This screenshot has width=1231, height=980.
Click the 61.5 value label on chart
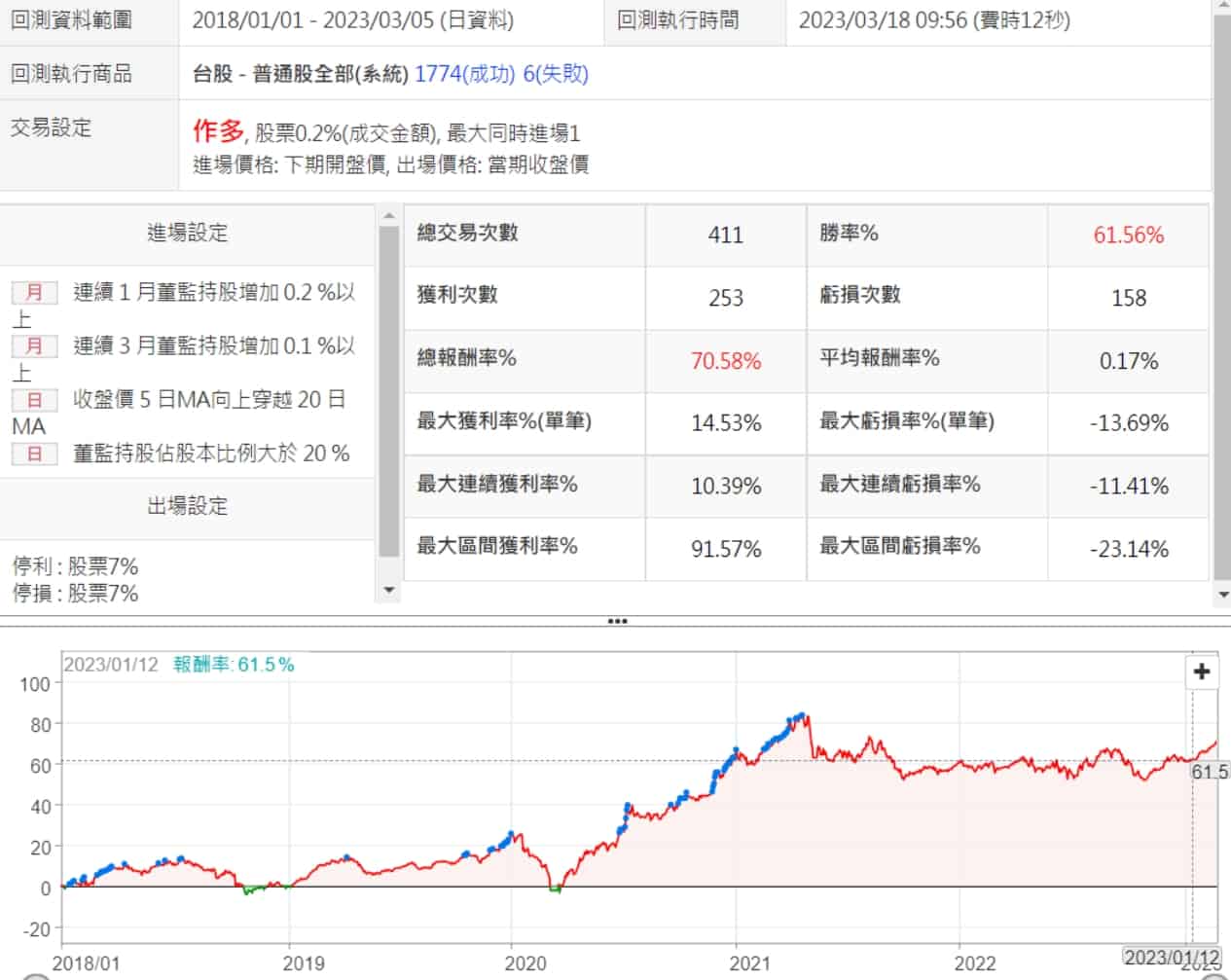tap(1209, 772)
